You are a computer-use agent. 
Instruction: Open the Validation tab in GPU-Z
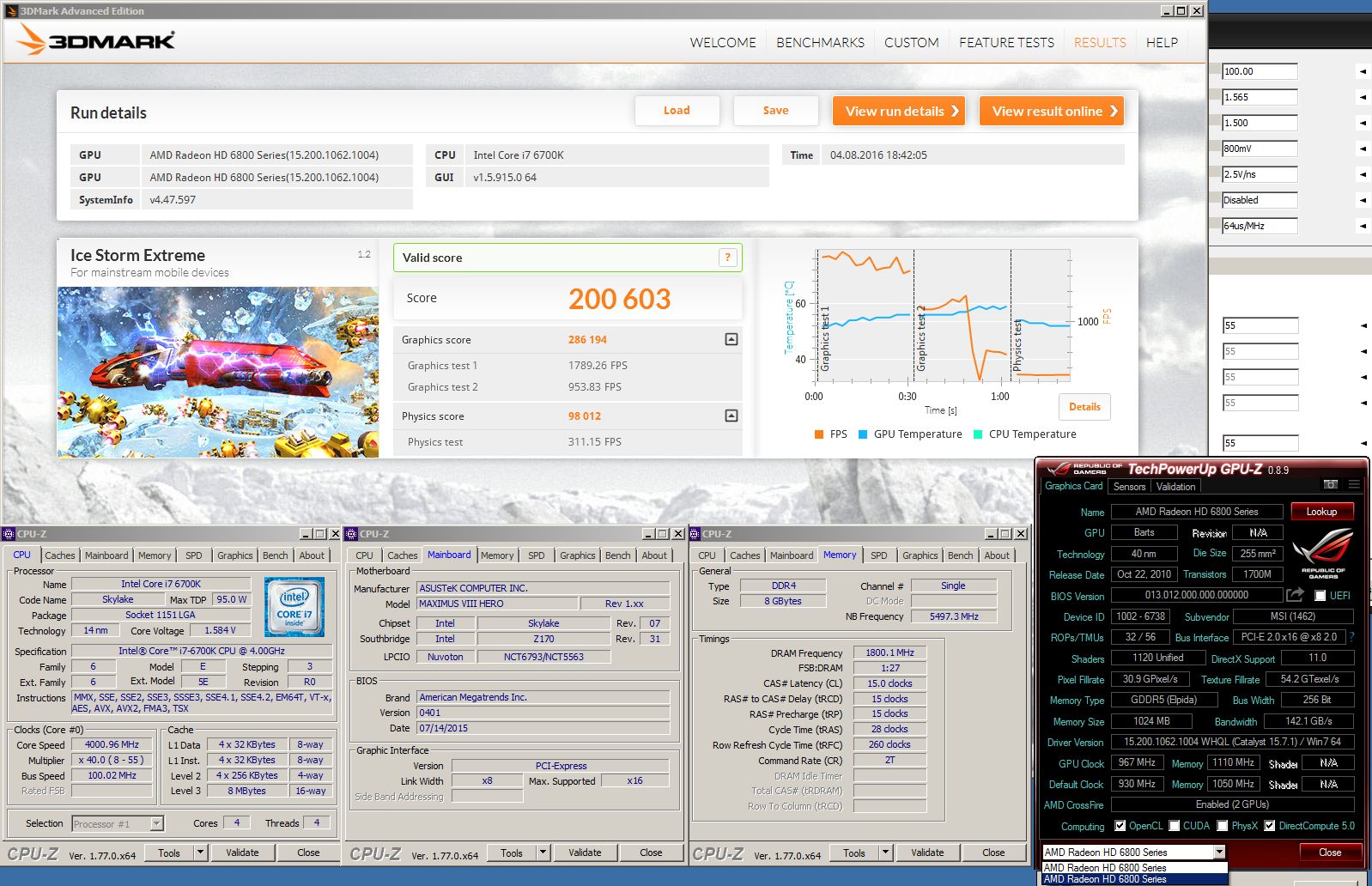pos(1175,487)
